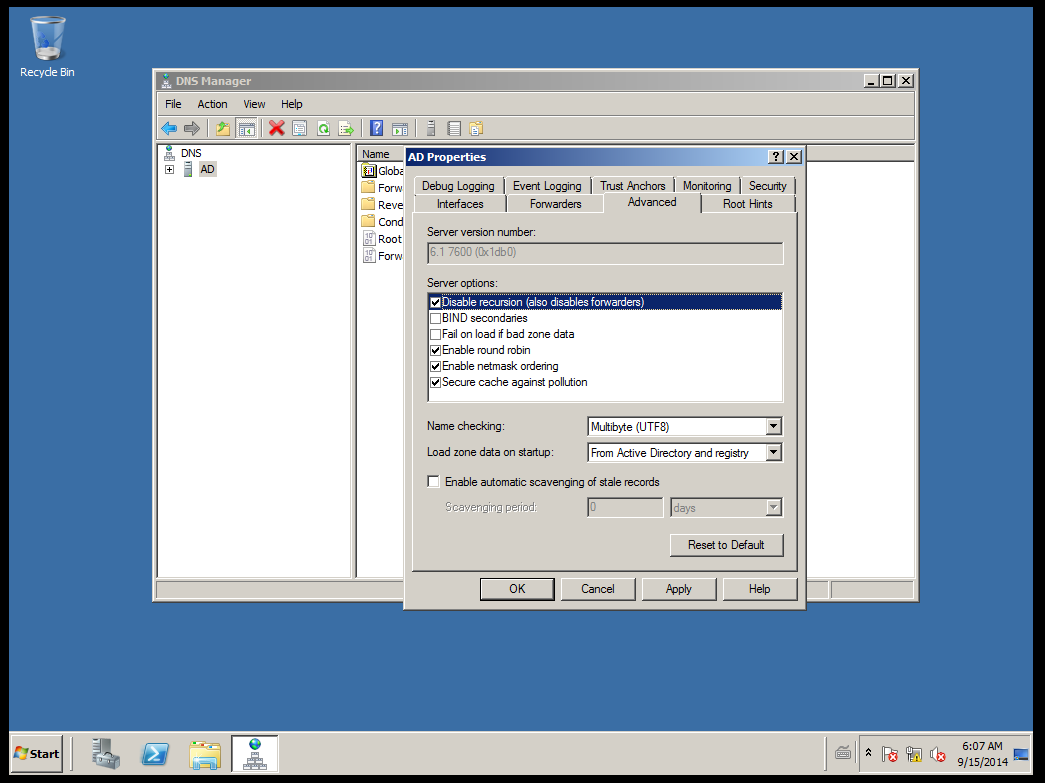This screenshot has height=783, width=1045.
Task: Open the Monitoring tab
Action: [x=707, y=186]
